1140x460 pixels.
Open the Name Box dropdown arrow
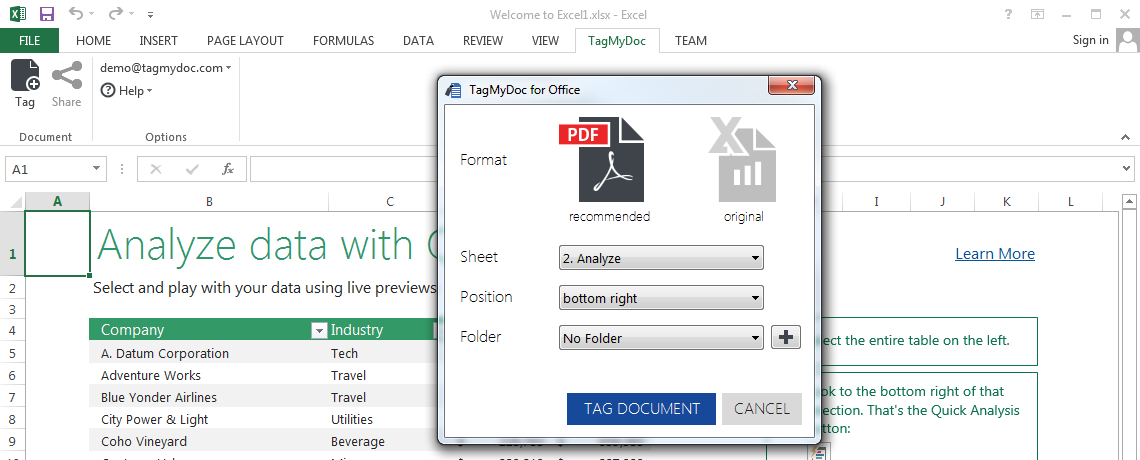point(97,169)
